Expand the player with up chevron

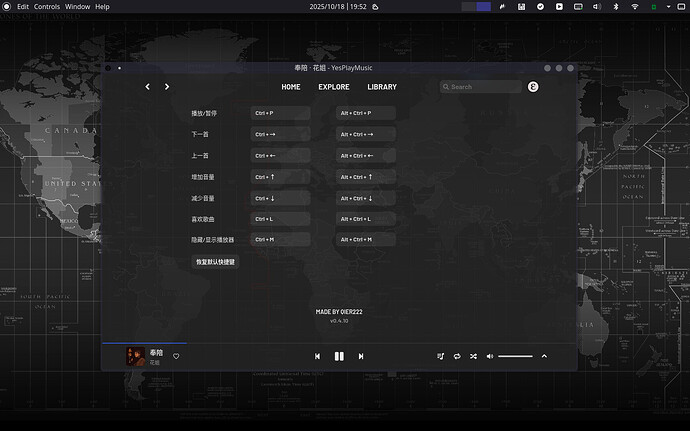coord(544,356)
